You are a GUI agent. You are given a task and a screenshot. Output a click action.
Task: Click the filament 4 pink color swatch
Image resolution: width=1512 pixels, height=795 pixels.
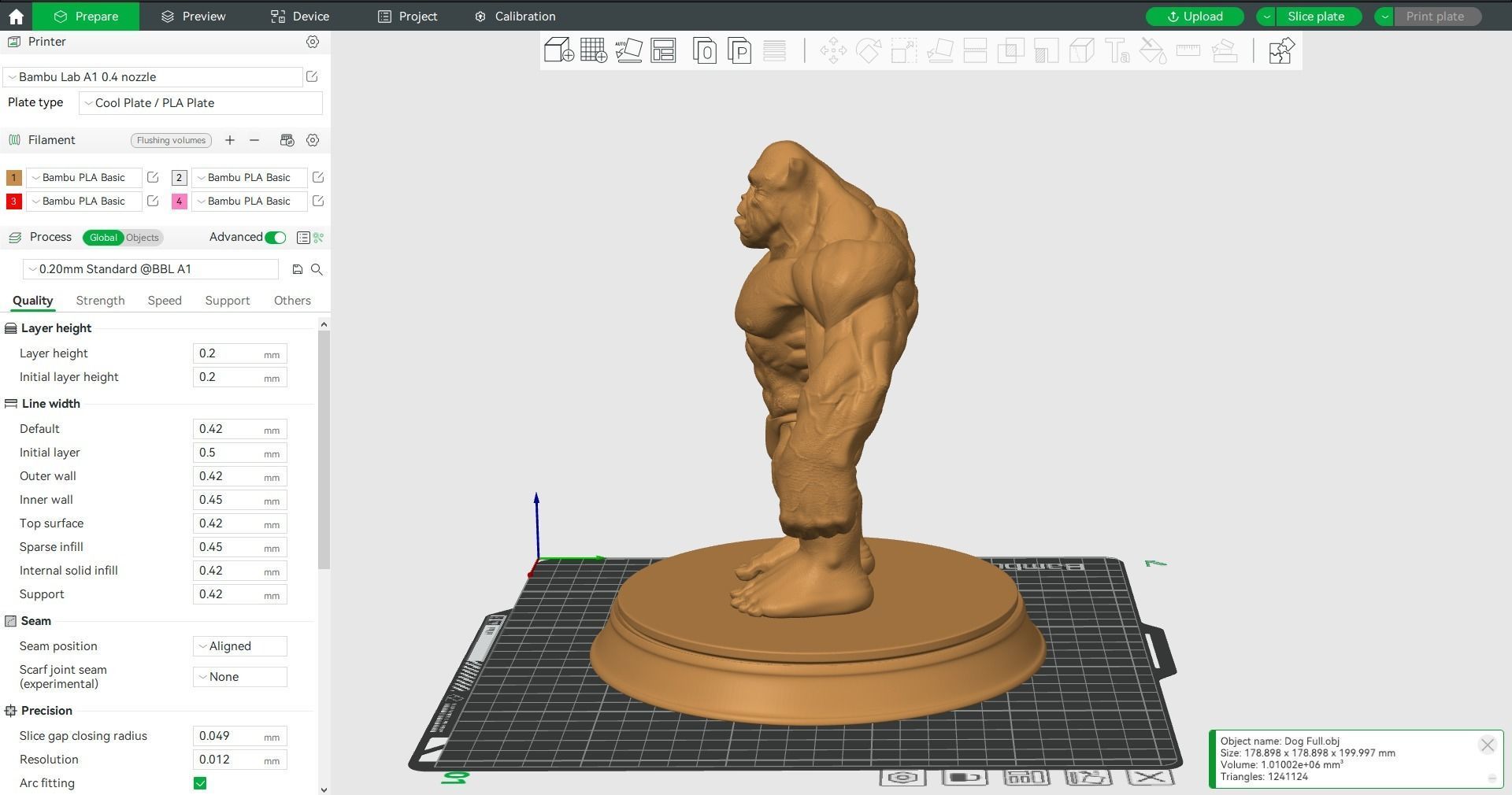click(x=179, y=202)
